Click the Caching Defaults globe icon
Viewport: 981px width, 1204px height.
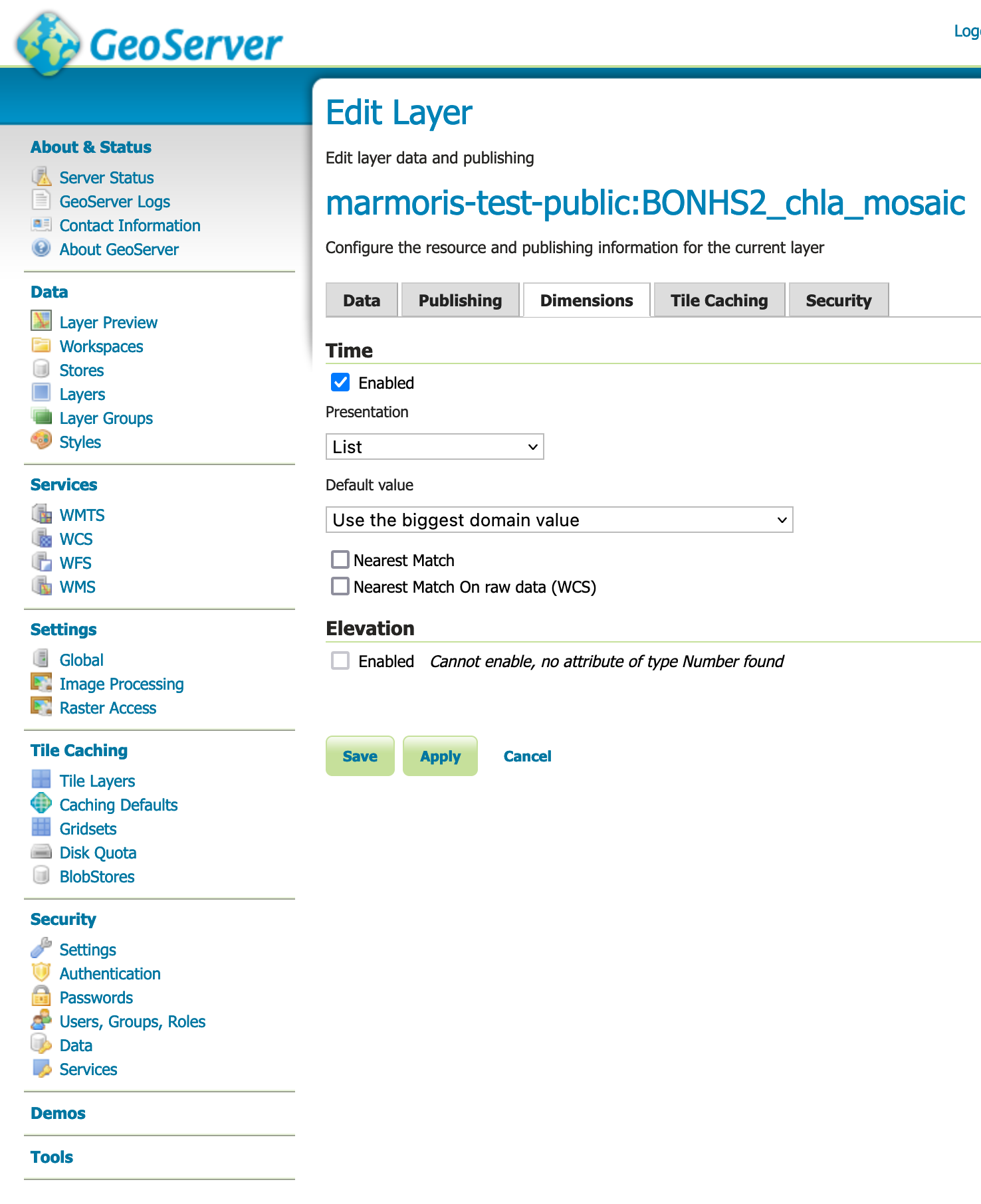click(41, 804)
